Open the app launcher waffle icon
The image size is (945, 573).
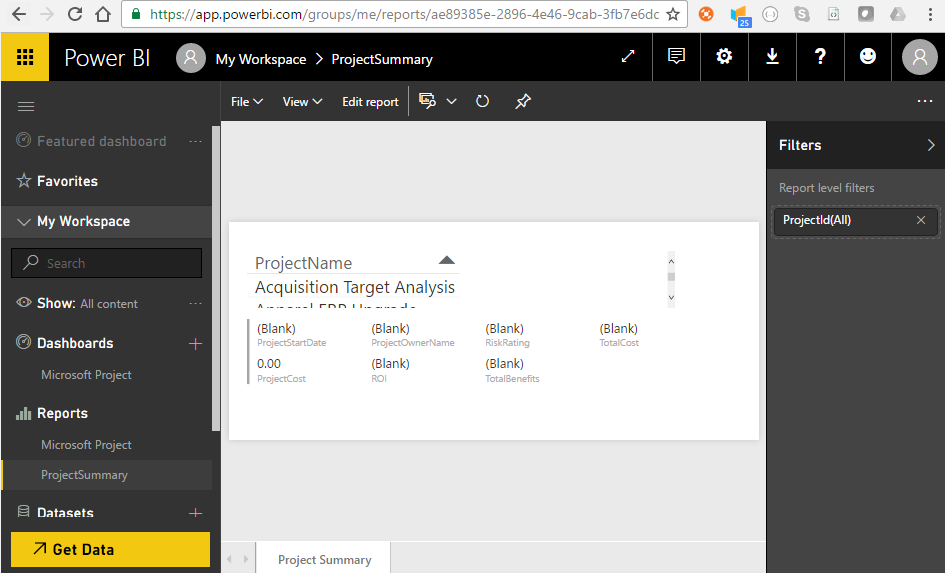coord(25,57)
